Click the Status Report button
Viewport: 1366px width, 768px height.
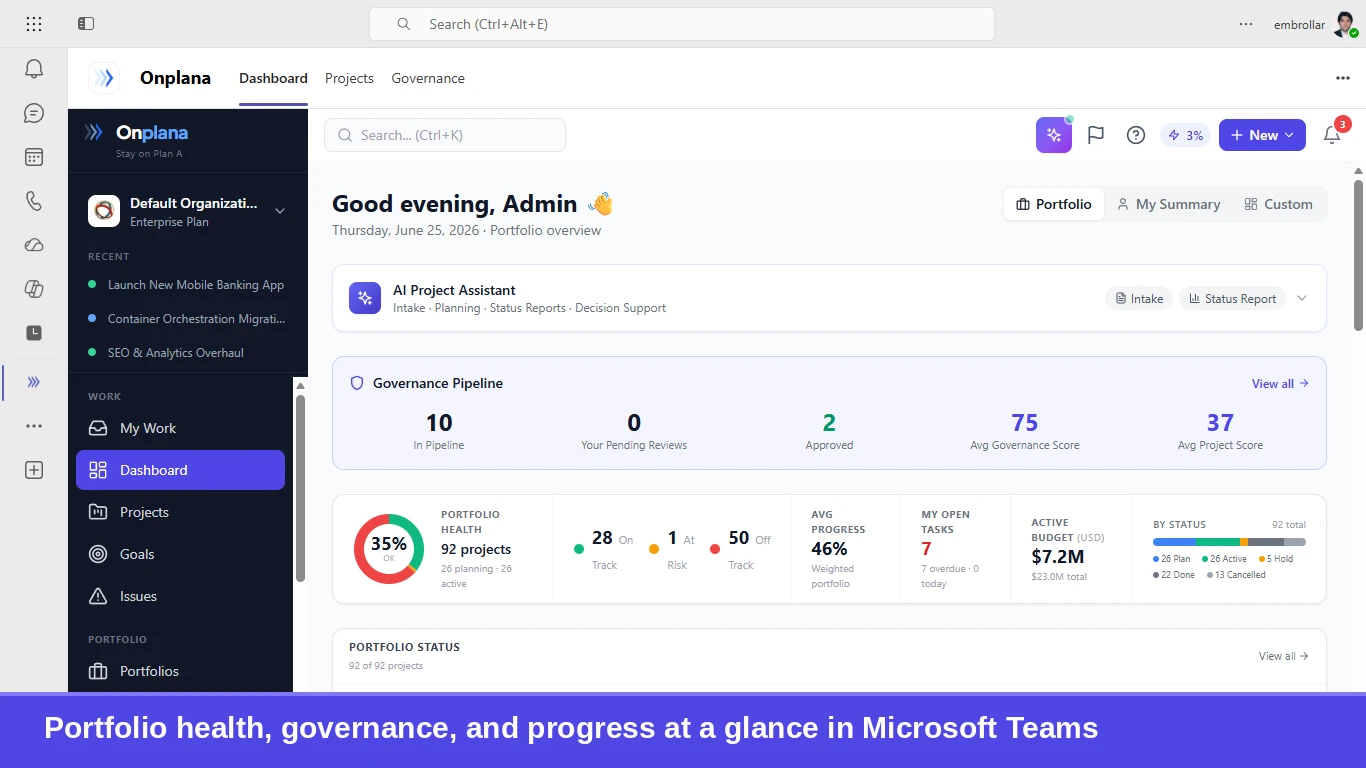click(1232, 298)
